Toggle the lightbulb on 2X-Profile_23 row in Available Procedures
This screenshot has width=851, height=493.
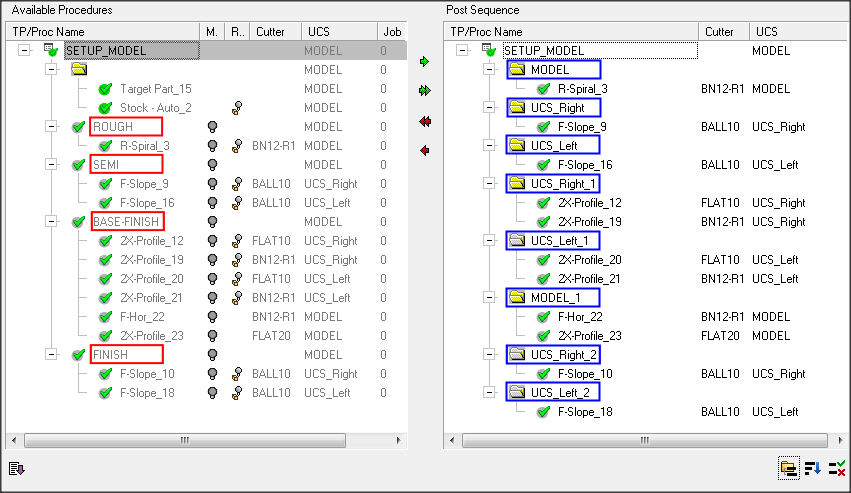[x=212, y=336]
